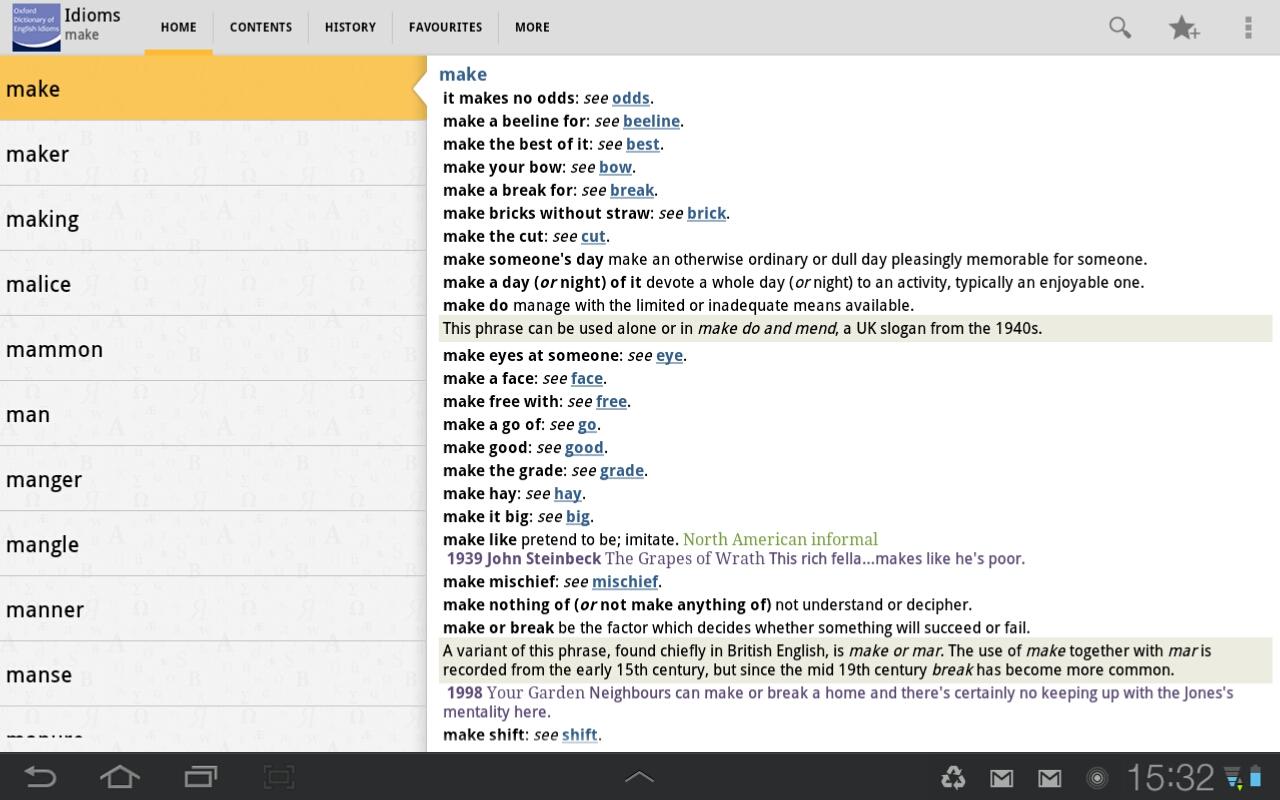
Task: Tap the screenshot icon in navigation bar
Action: point(278,777)
